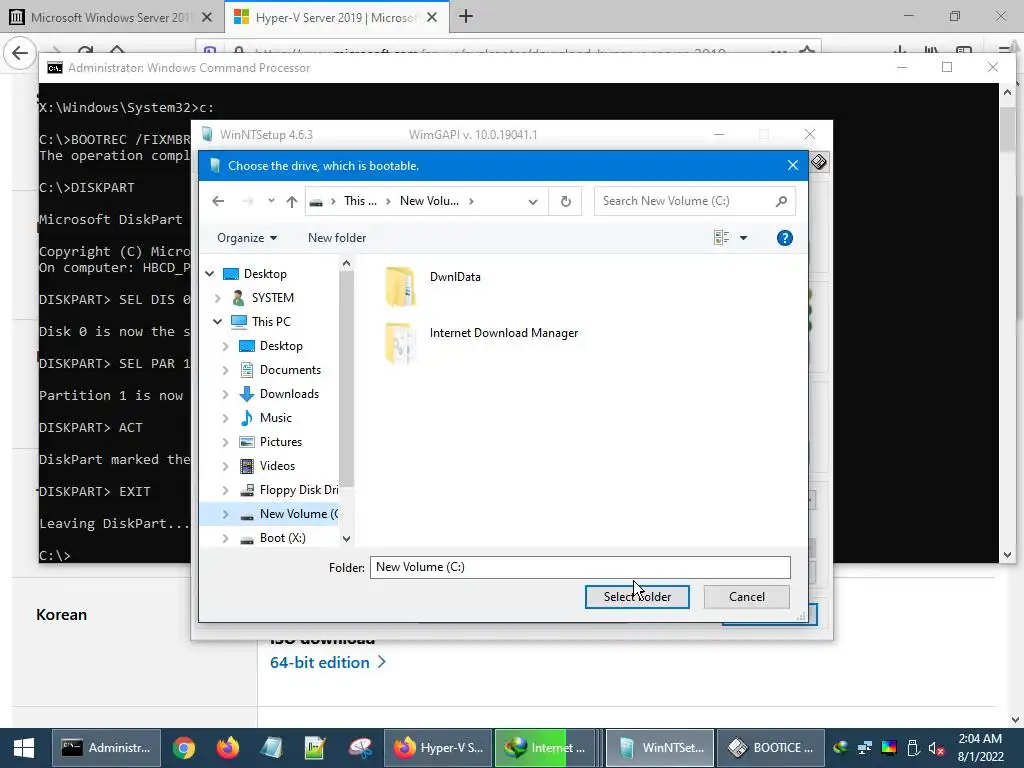Select Floppy Disk Drive in tree
Image resolution: width=1024 pixels, height=768 pixels.
click(298, 490)
